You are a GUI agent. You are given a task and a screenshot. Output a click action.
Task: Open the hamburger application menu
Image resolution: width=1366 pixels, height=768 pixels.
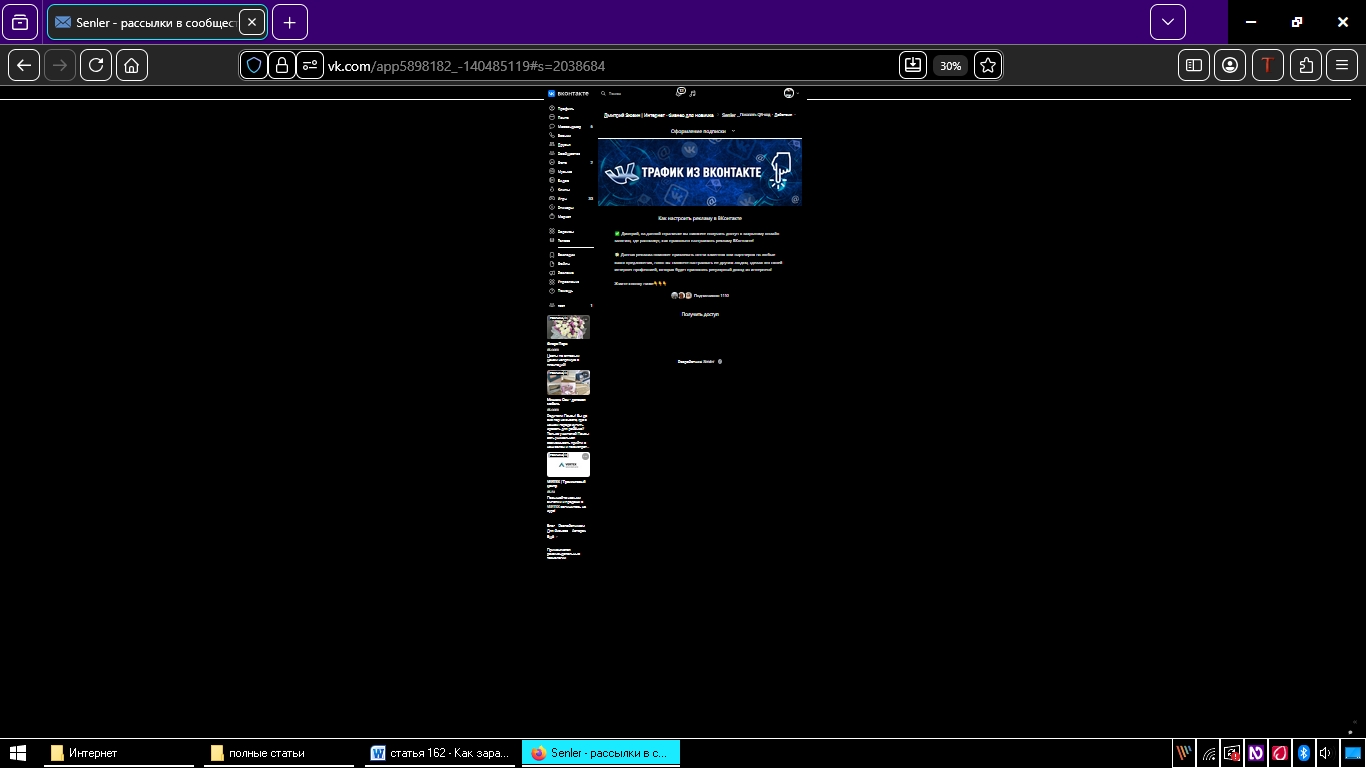[1342, 65]
